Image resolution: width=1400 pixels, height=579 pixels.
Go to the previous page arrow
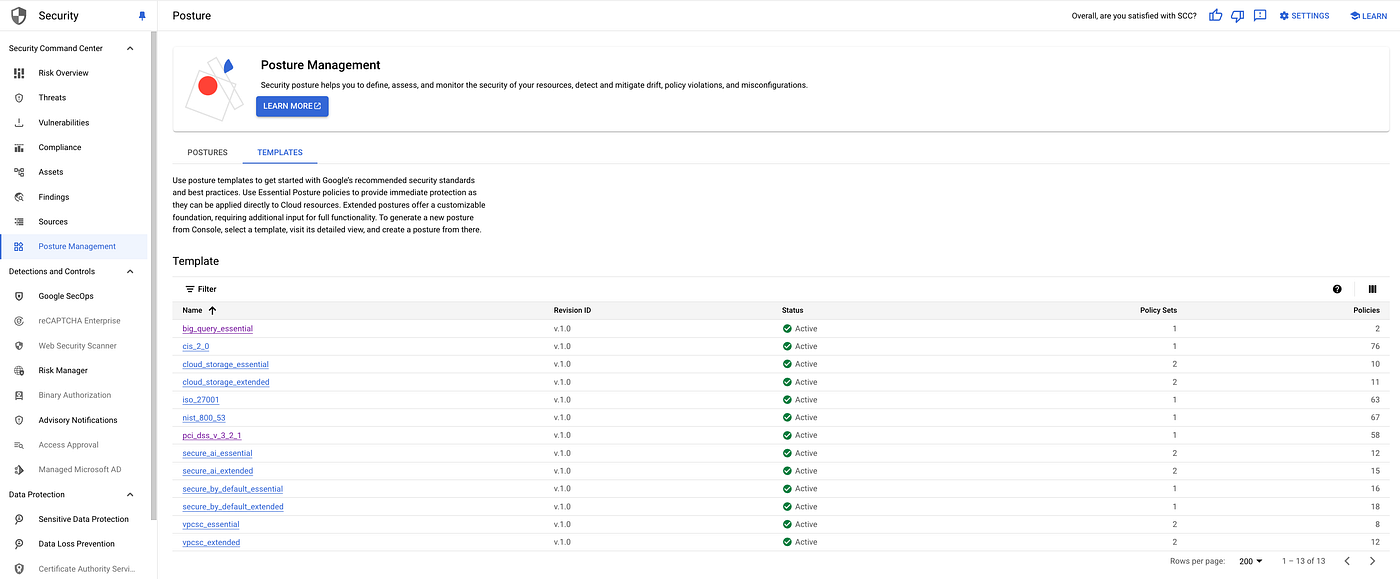coord(1347,562)
